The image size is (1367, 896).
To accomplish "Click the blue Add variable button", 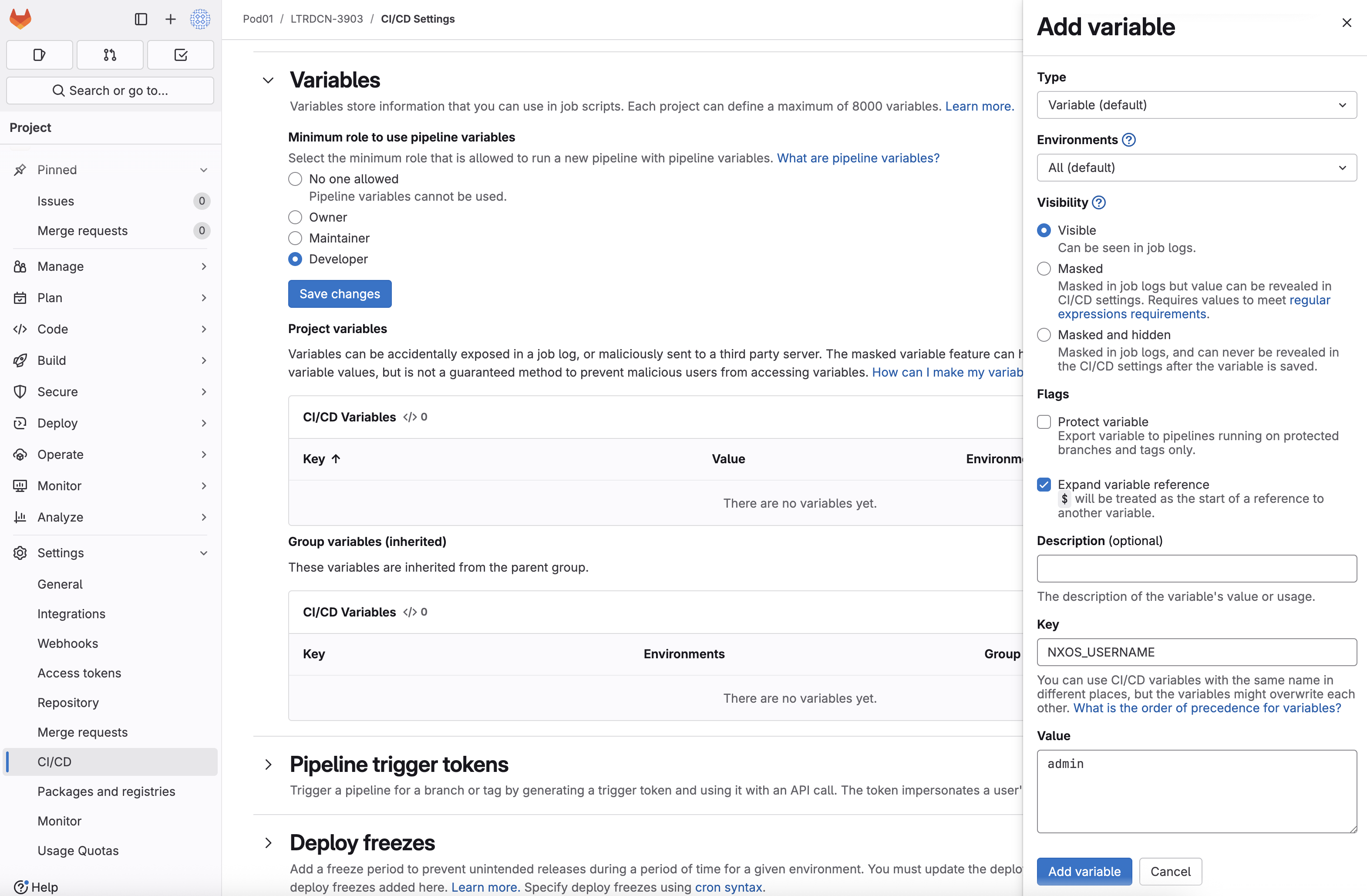I will click(x=1084, y=871).
